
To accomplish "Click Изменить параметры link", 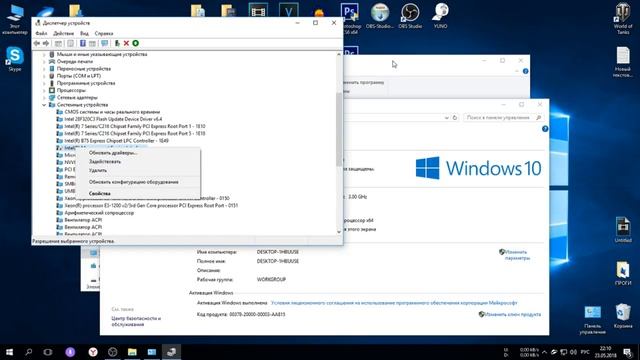I will 517,255.
